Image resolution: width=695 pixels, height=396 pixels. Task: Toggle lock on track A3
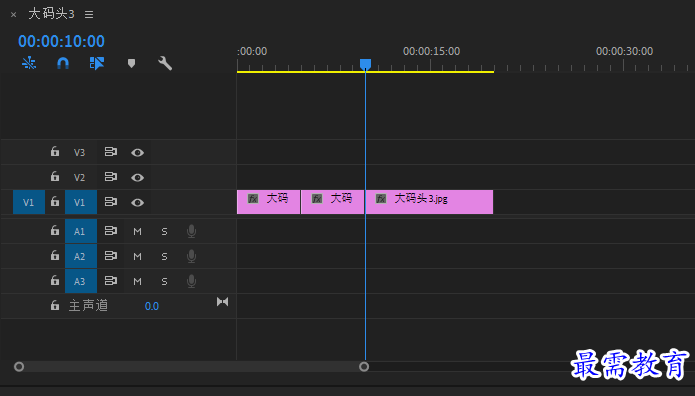click(55, 280)
